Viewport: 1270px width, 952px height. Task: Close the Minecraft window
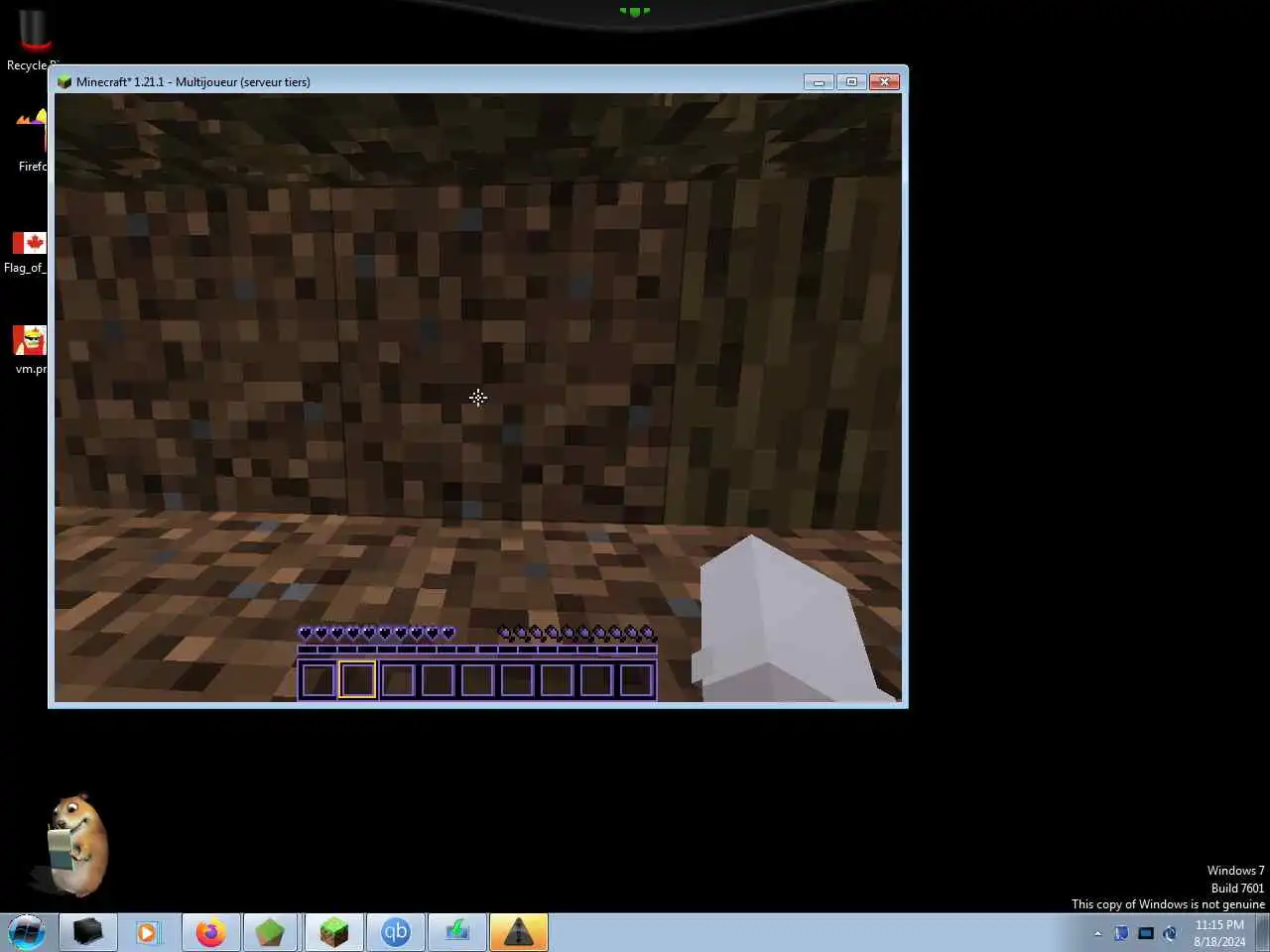884,81
